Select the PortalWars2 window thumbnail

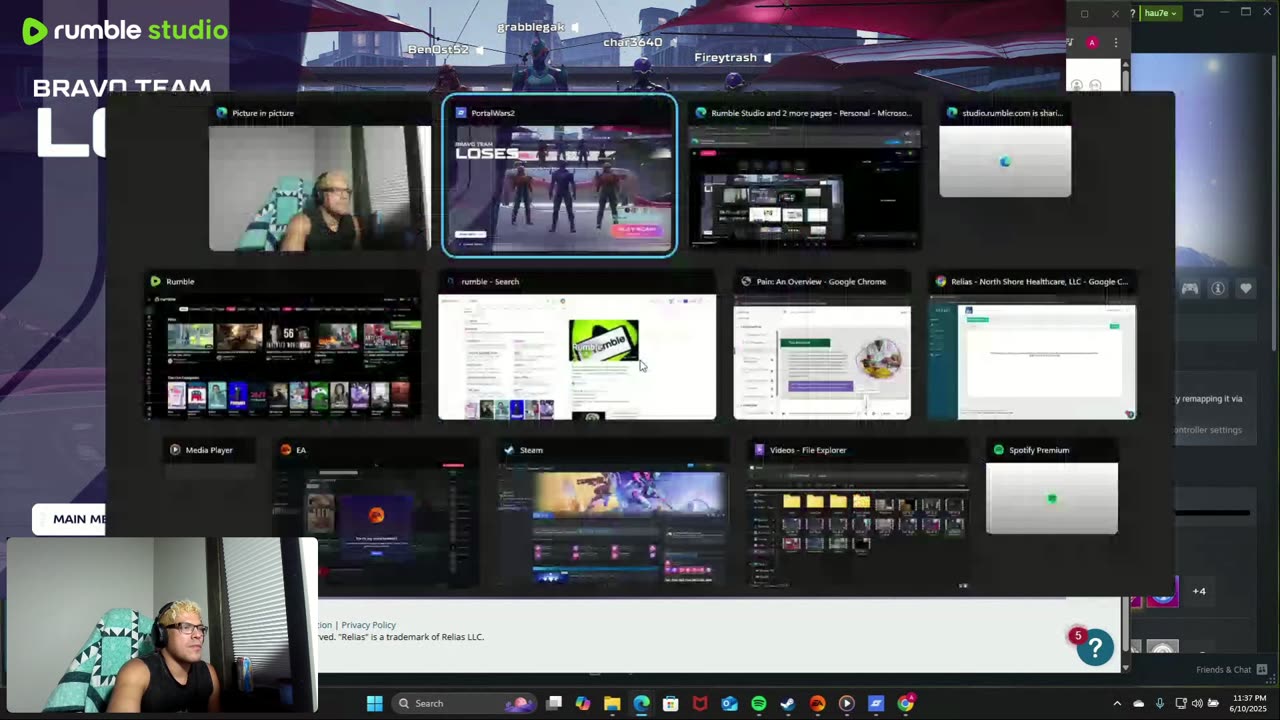coord(559,176)
